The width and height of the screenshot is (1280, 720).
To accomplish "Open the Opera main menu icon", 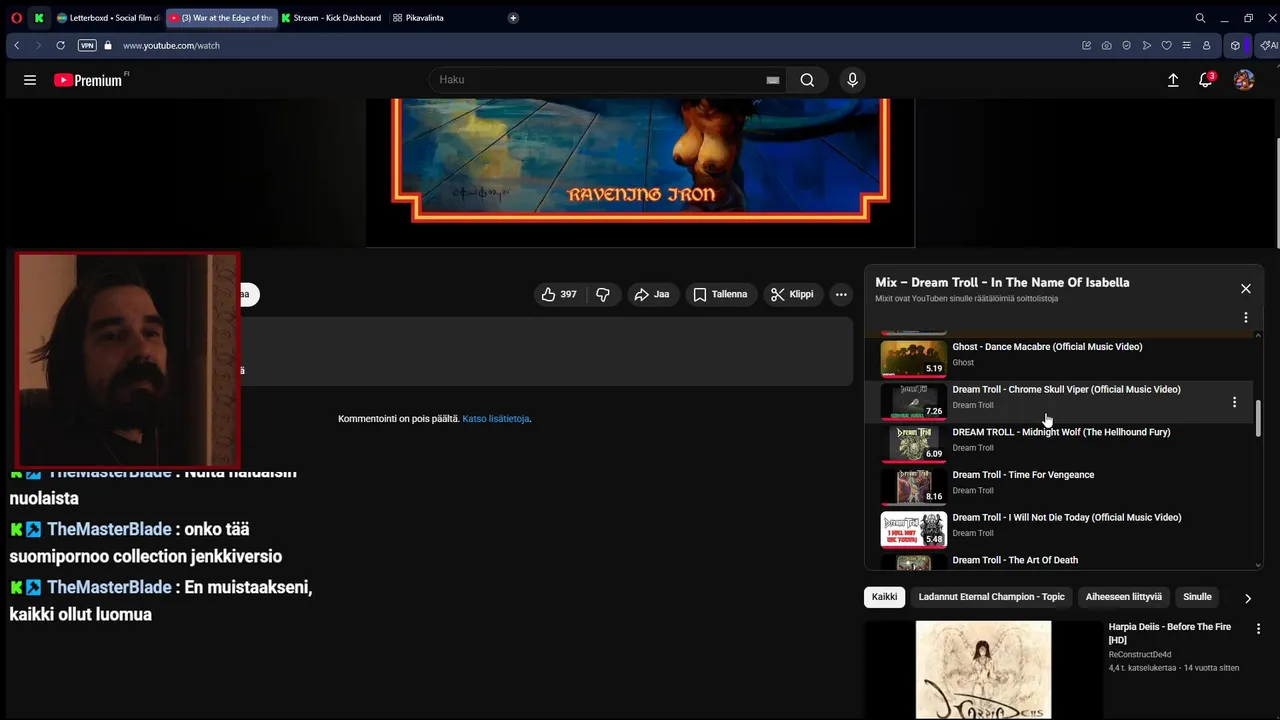I will point(16,18).
